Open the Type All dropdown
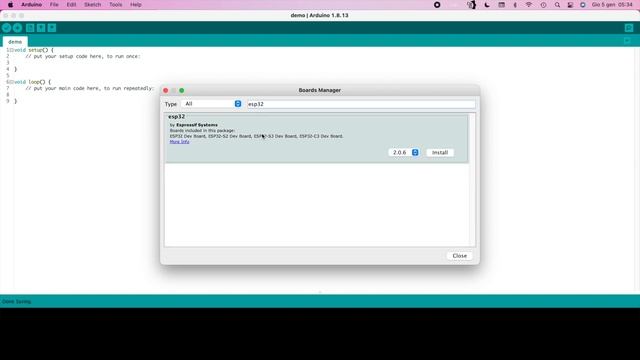Viewport: 640px width, 360px height. pos(211,104)
